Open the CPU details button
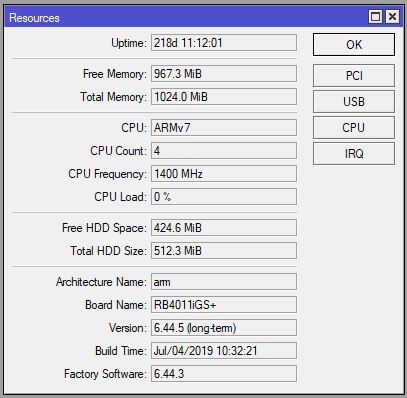The width and height of the screenshot is (407, 398). [x=354, y=128]
